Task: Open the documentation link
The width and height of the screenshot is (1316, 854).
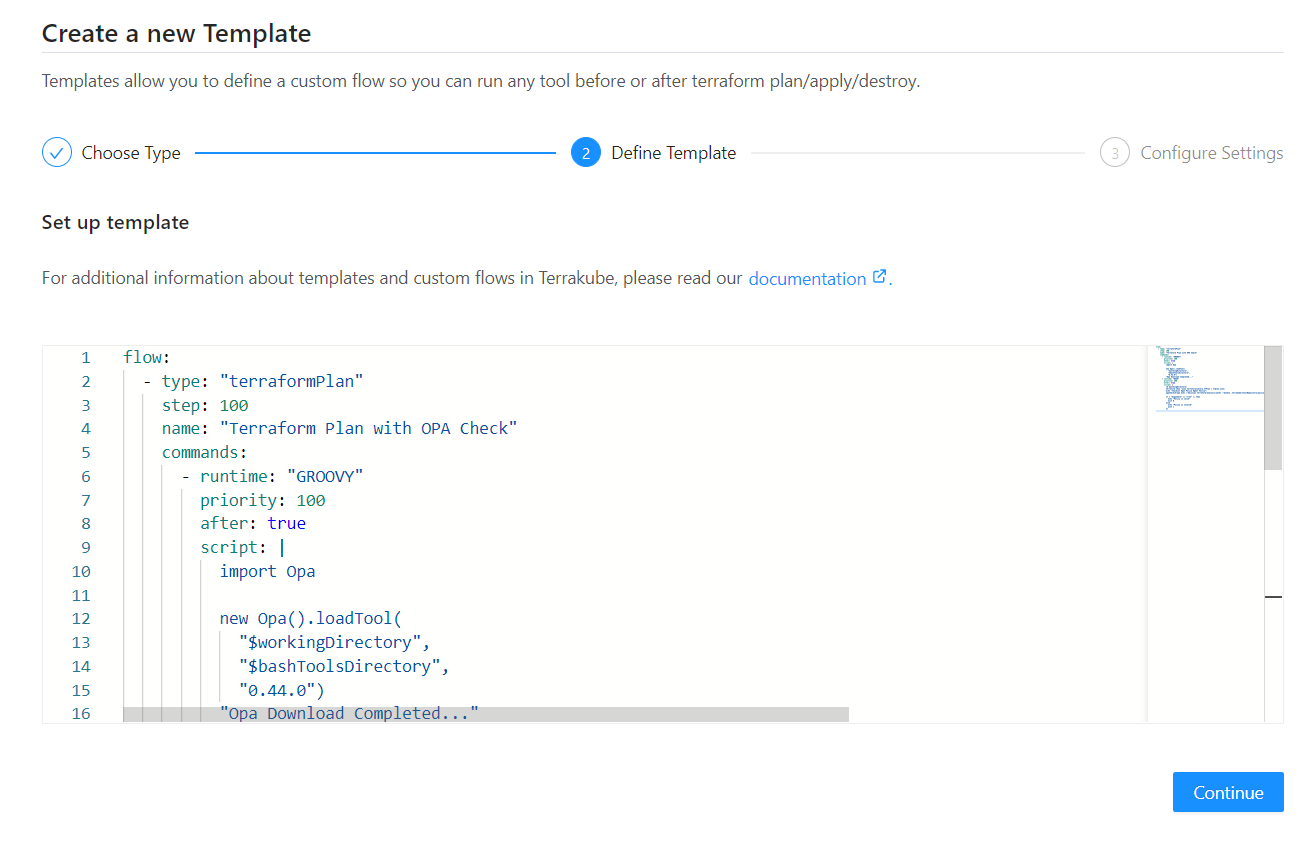Action: point(807,279)
